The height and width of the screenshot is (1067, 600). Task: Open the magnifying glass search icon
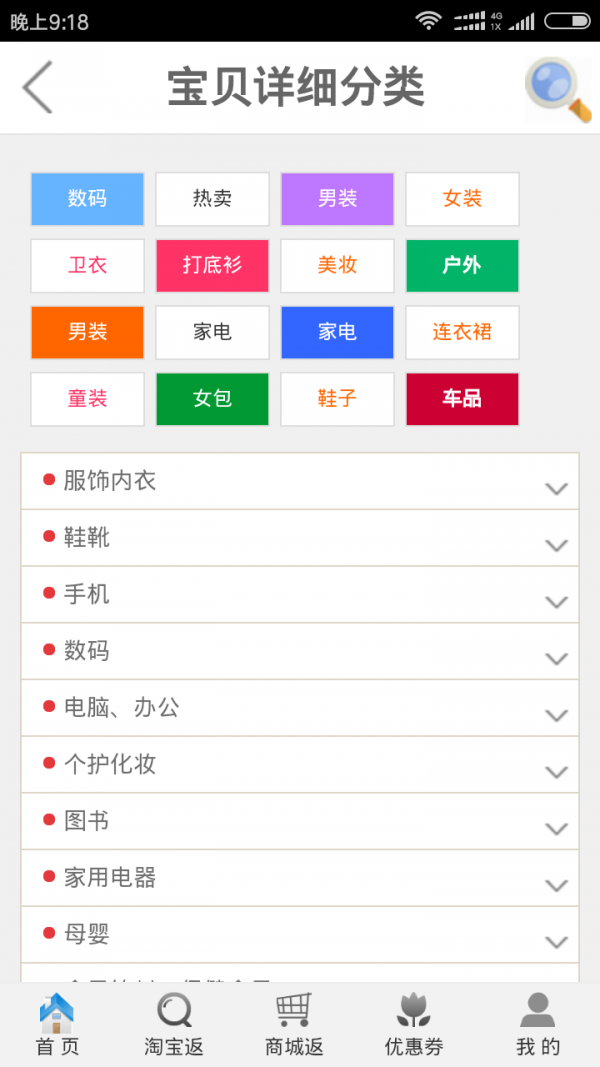[x=558, y=90]
